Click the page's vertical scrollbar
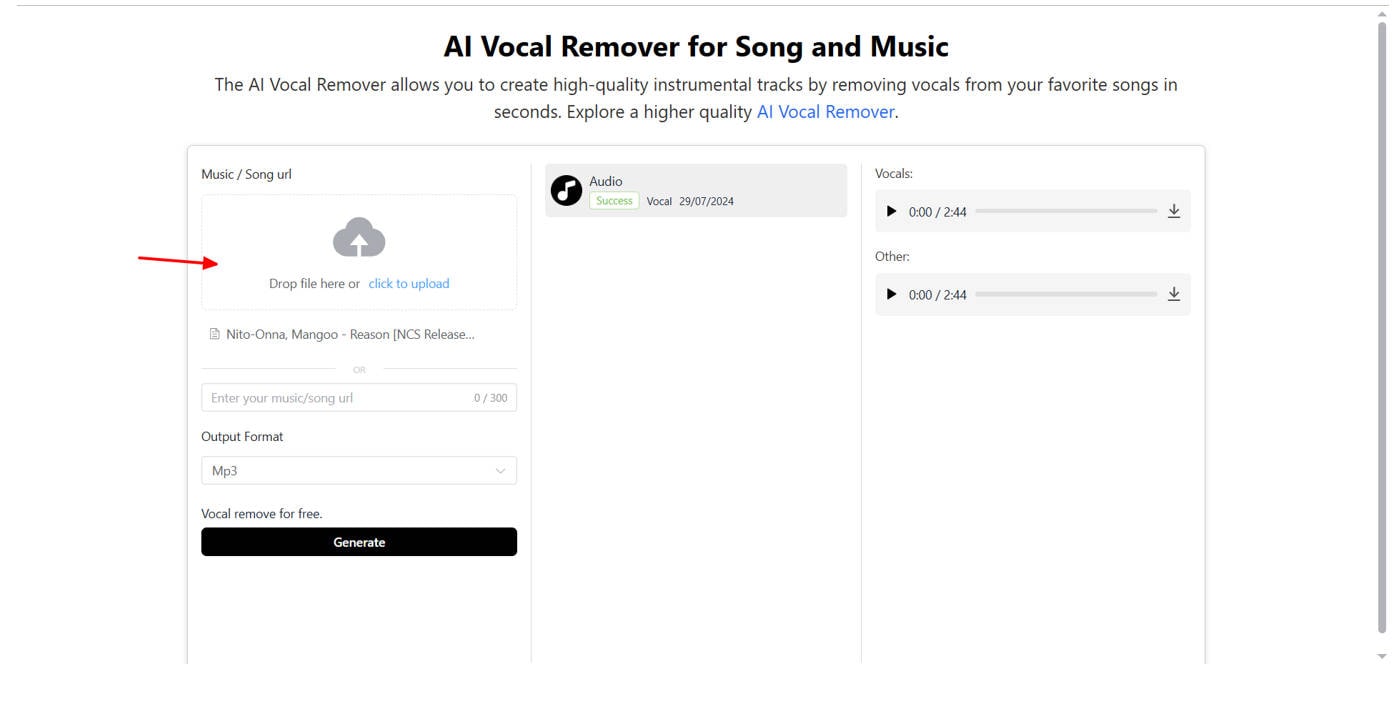 pos(1383,328)
